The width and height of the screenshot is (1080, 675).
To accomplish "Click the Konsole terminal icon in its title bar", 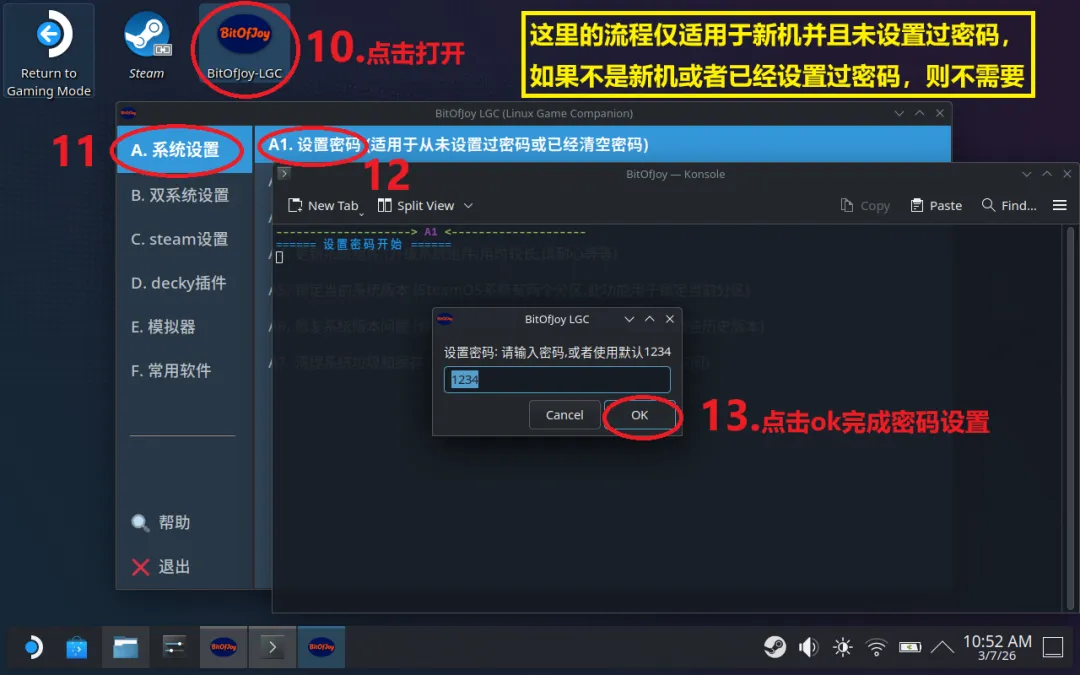I will tap(283, 174).
